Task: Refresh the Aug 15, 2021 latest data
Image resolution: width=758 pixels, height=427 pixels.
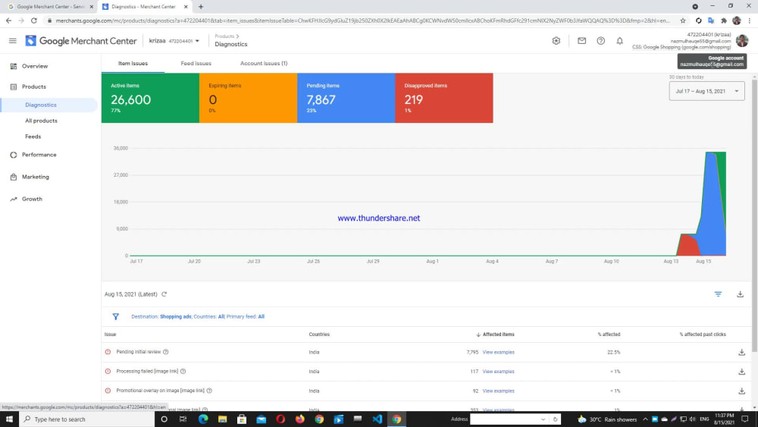Action: point(164,294)
